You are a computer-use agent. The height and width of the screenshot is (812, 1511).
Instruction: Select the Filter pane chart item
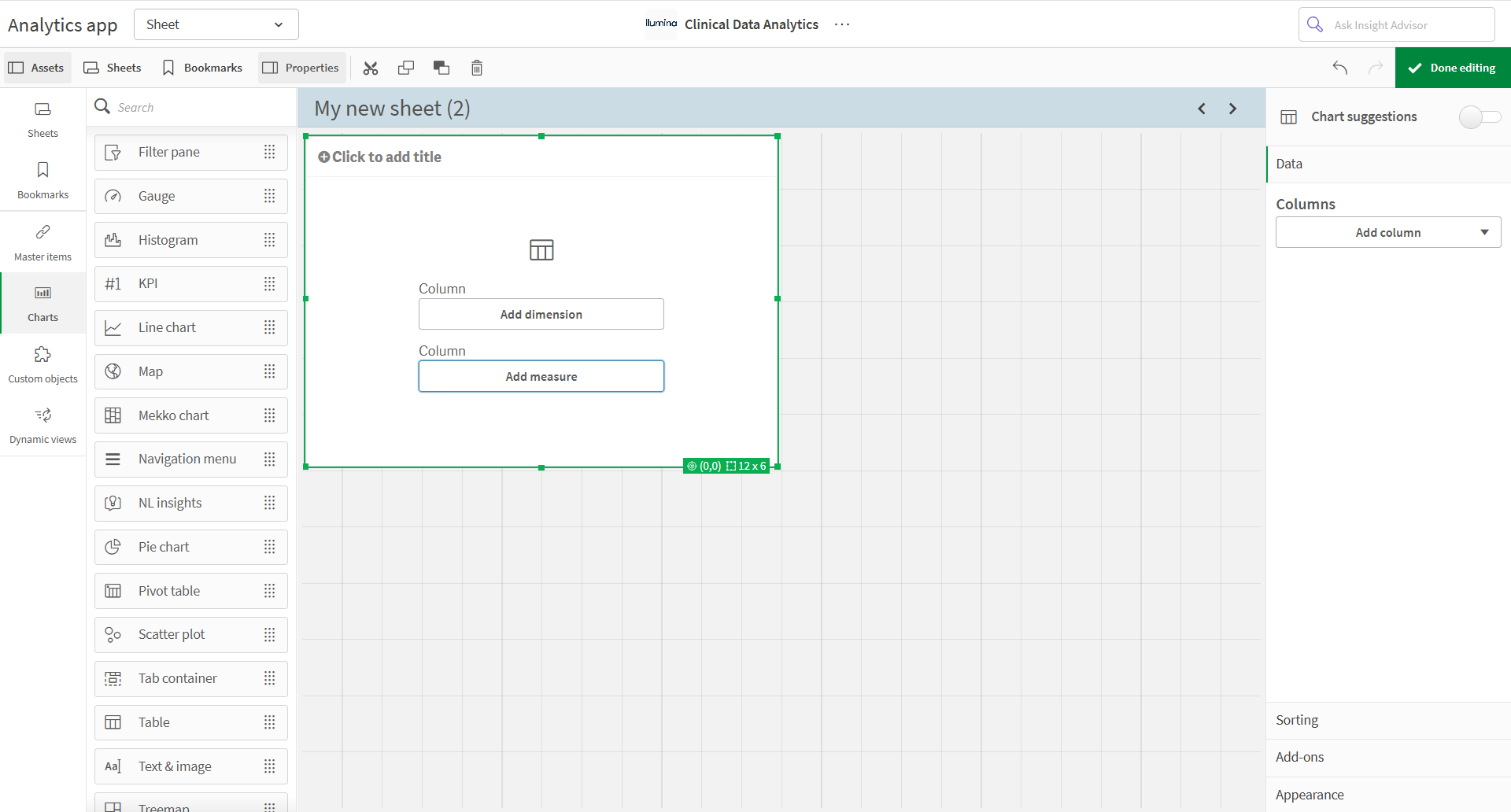[191, 152]
